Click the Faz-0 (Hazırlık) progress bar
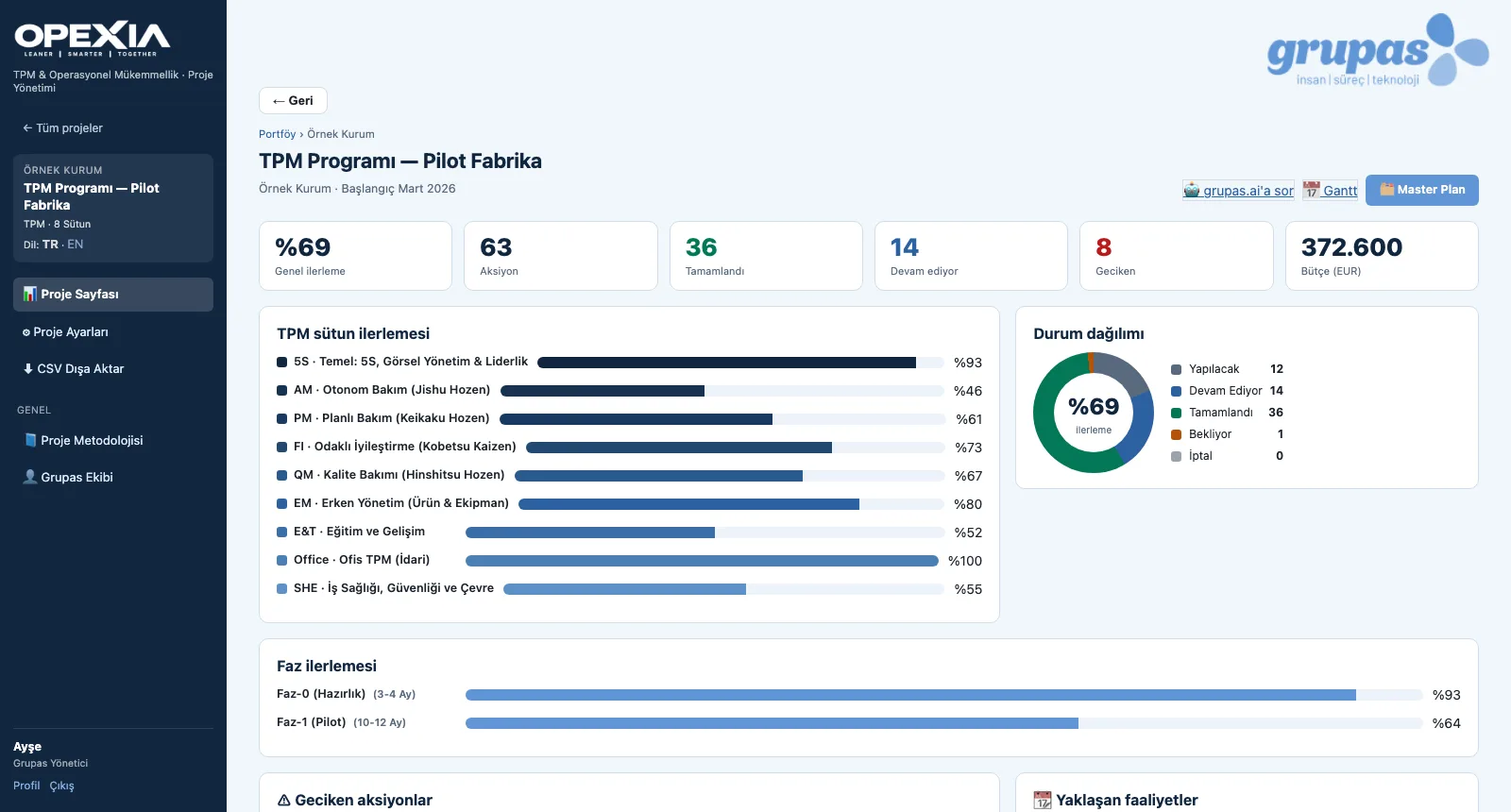The width and height of the screenshot is (1511, 812). coord(944,695)
